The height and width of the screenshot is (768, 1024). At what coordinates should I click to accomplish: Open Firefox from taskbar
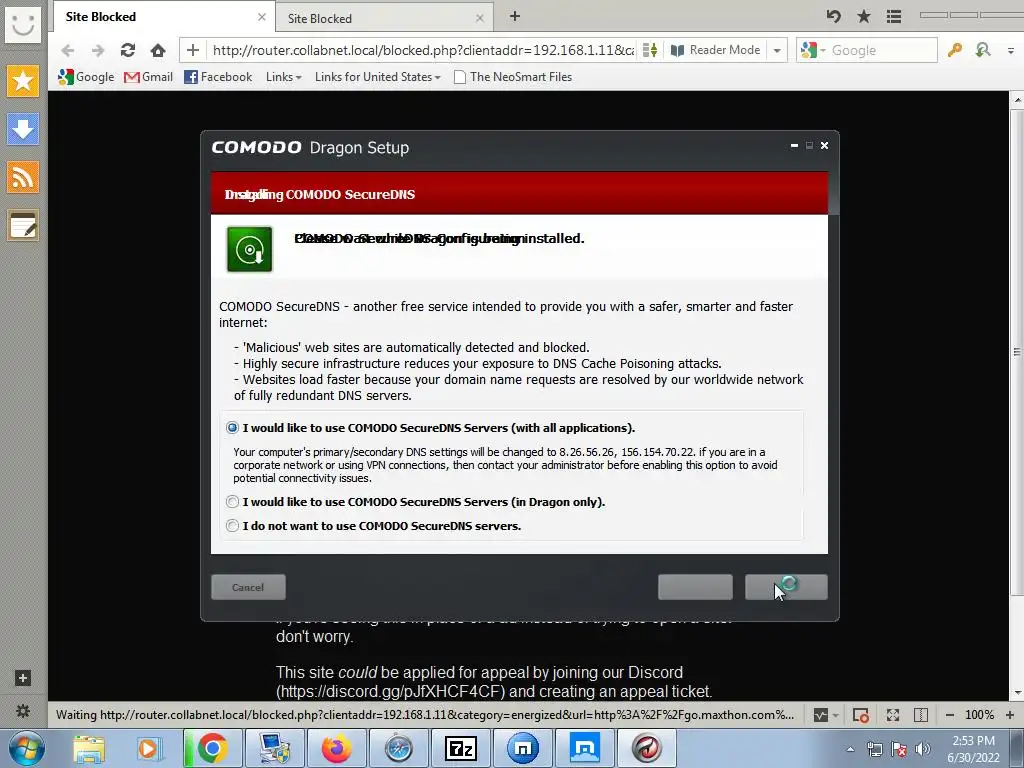[x=336, y=748]
